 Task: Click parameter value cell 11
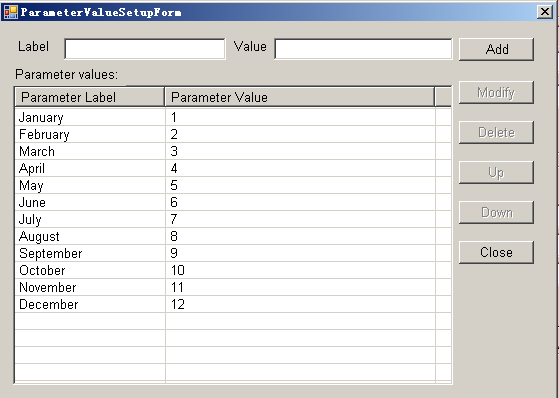click(x=300, y=287)
